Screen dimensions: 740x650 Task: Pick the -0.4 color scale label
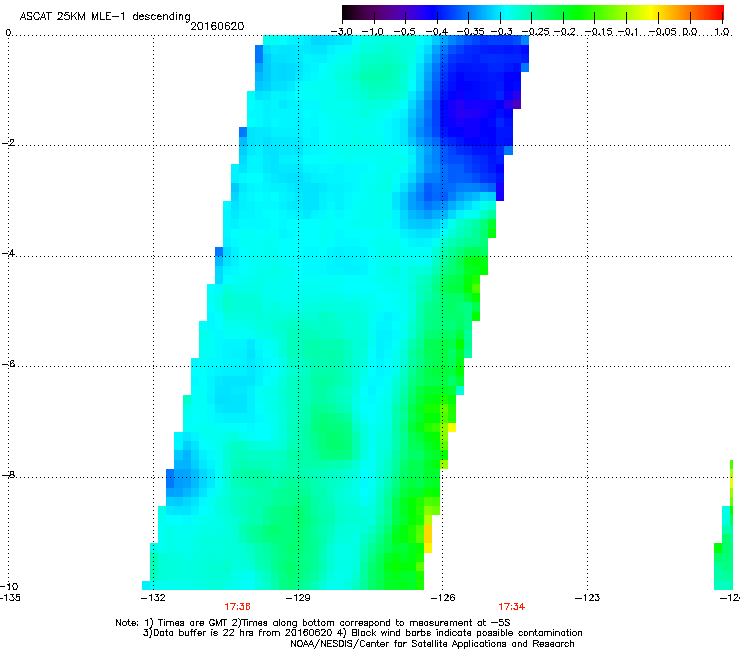[437, 32]
